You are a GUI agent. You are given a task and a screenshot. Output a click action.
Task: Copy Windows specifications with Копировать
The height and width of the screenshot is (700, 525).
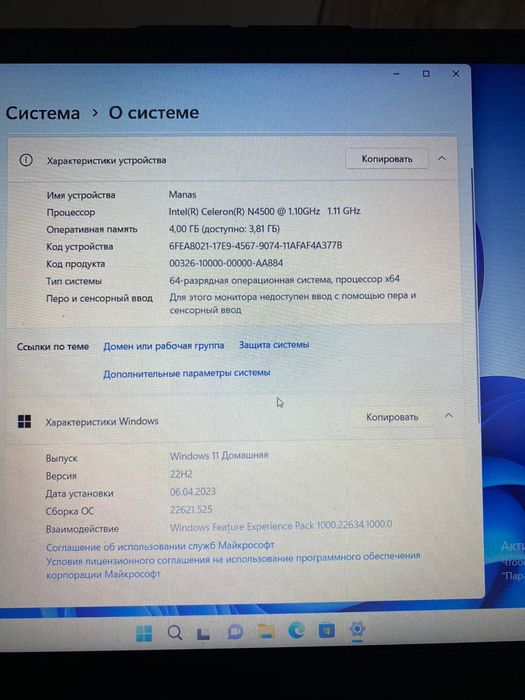point(392,417)
